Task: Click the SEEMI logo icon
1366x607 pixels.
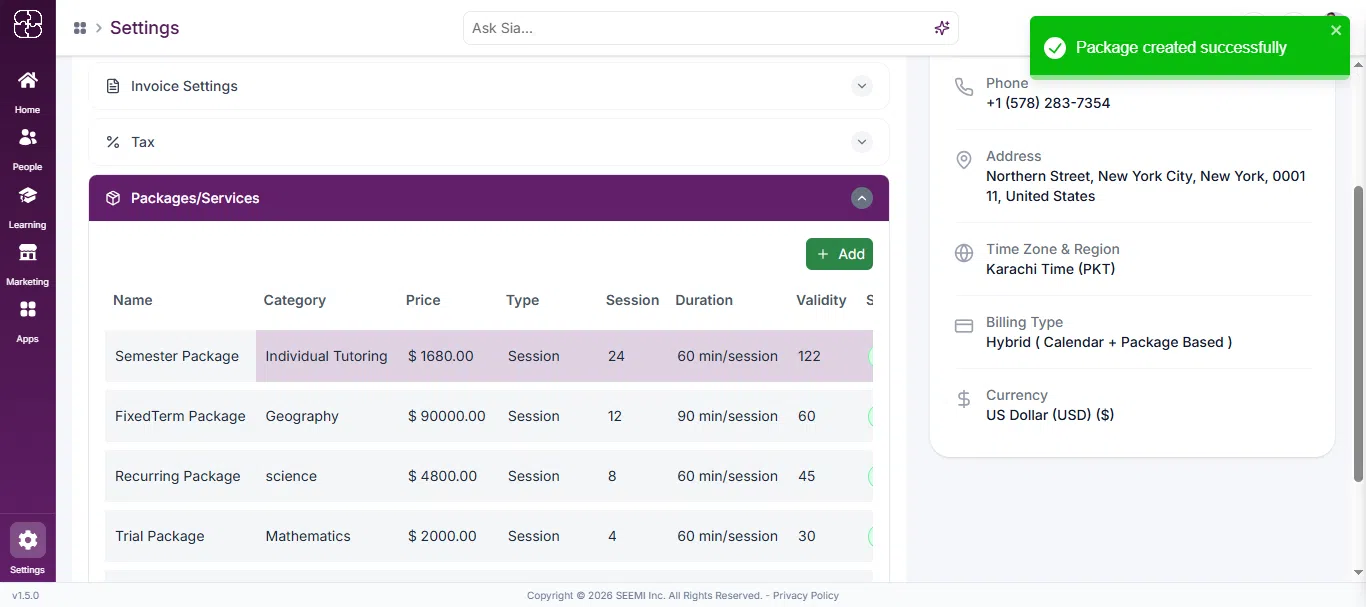Action: pyautogui.click(x=28, y=24)
